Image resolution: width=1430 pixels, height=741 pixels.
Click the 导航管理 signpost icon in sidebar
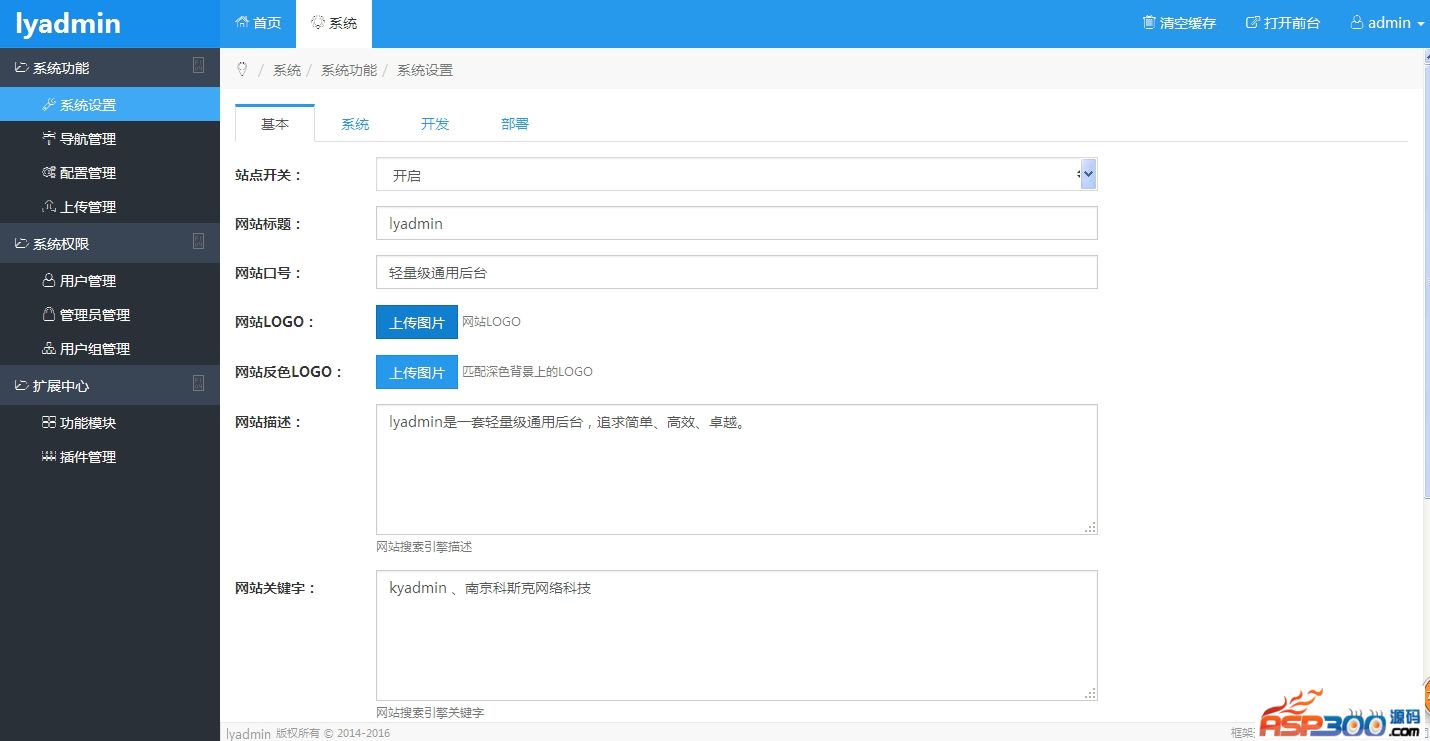(x=48, y=139)
